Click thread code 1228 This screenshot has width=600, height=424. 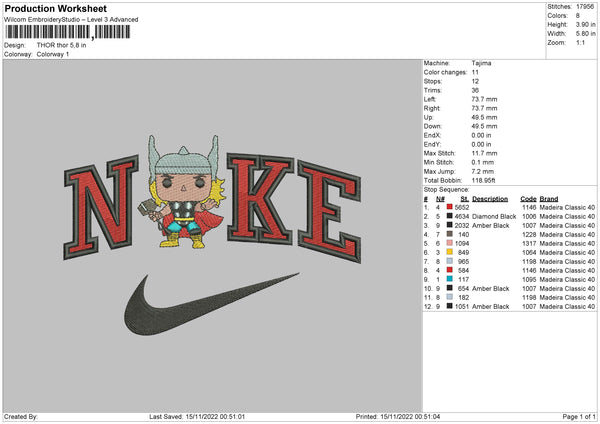coord(529,235)
